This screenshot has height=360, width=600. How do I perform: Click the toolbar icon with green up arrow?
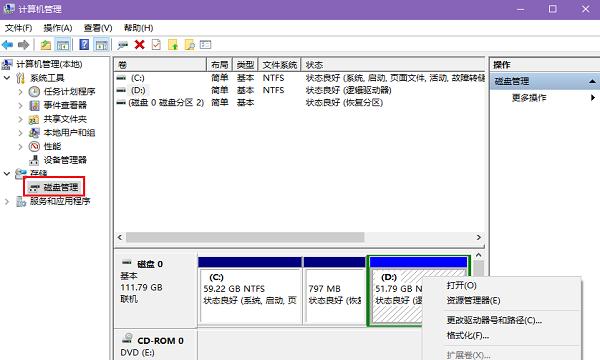tap(173, 45)
